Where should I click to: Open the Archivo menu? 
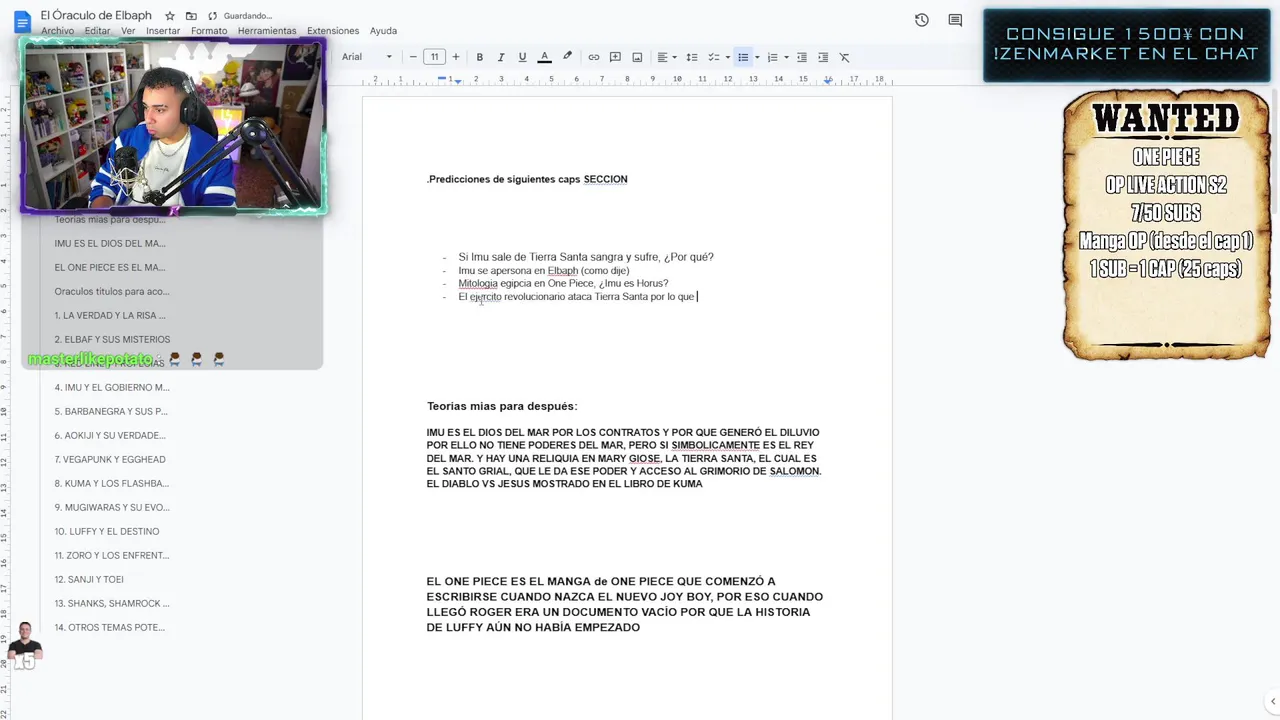[x=57, y=31]
